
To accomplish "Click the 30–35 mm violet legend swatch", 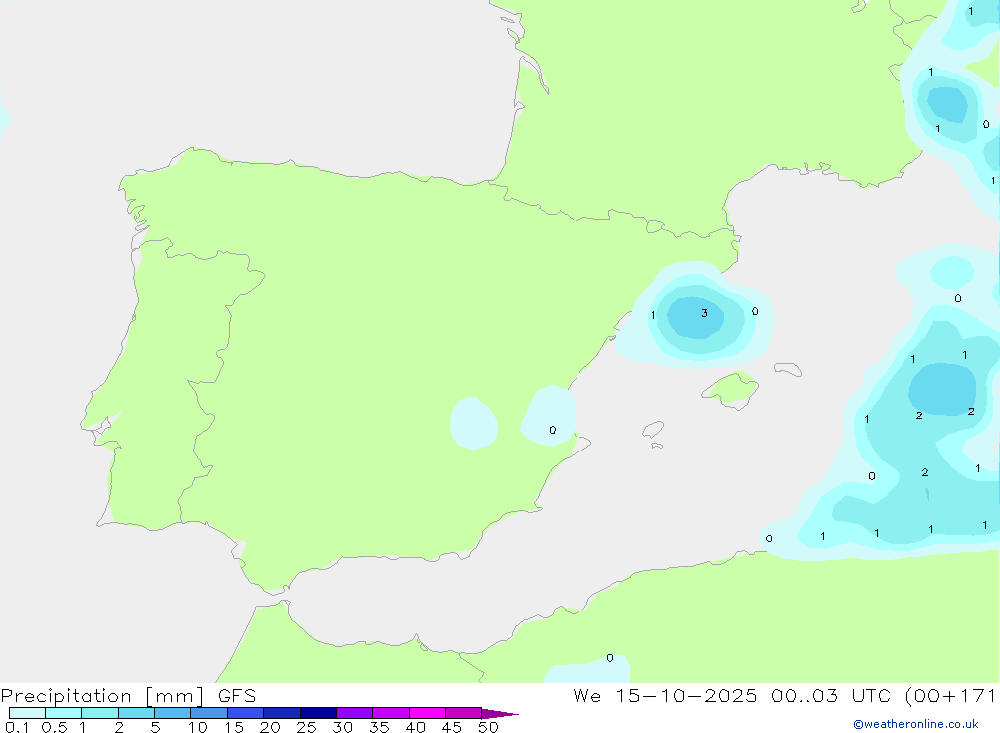I will point(354,713).
